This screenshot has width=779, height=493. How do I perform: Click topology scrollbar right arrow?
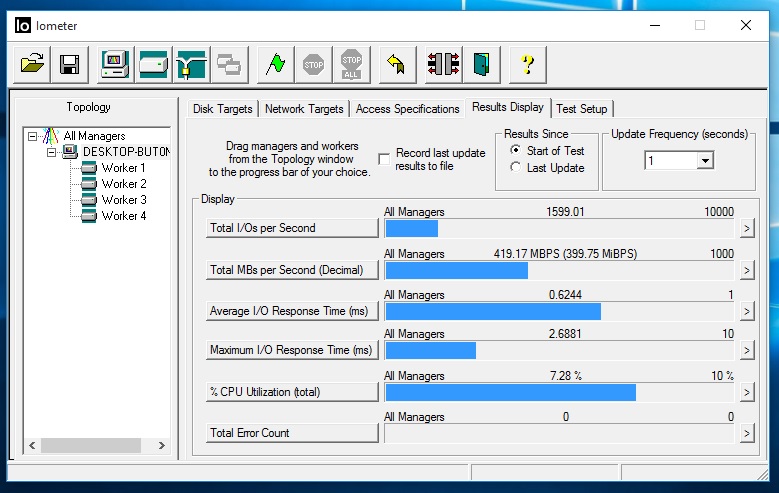(x=161, y=445)
